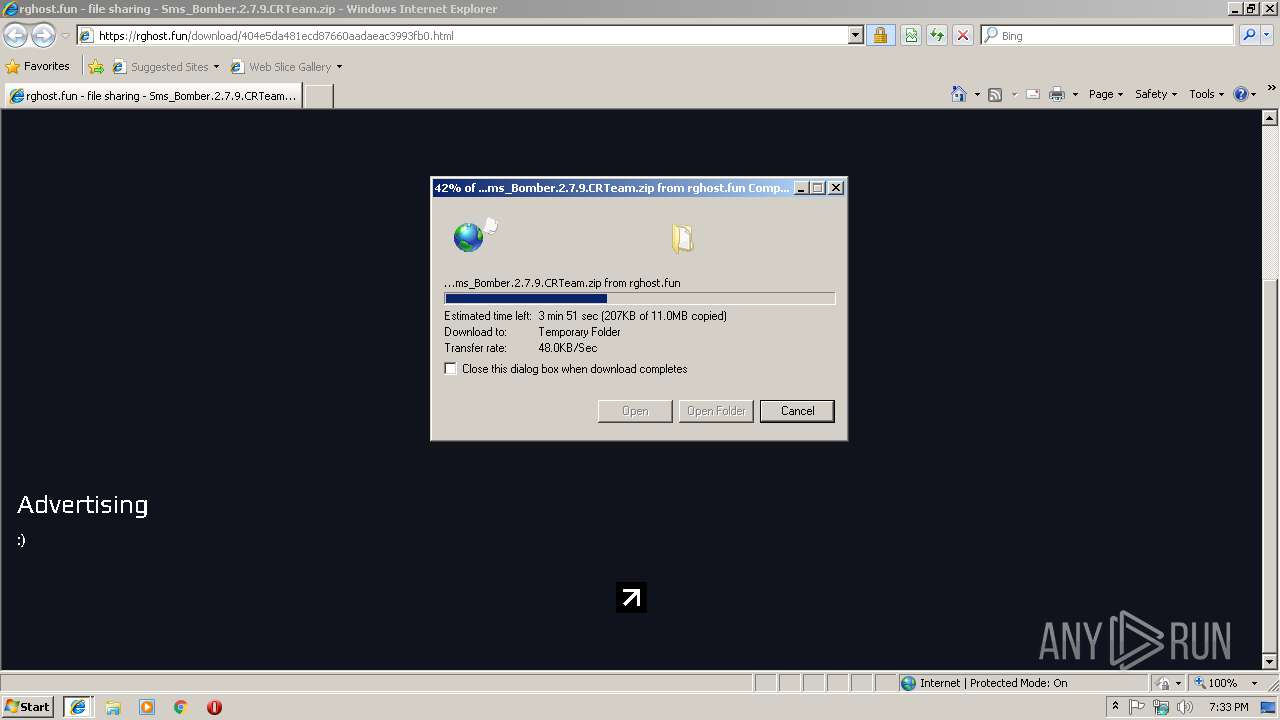Open a new blank tab
1280x720 pixels.
tap(318, 96)
